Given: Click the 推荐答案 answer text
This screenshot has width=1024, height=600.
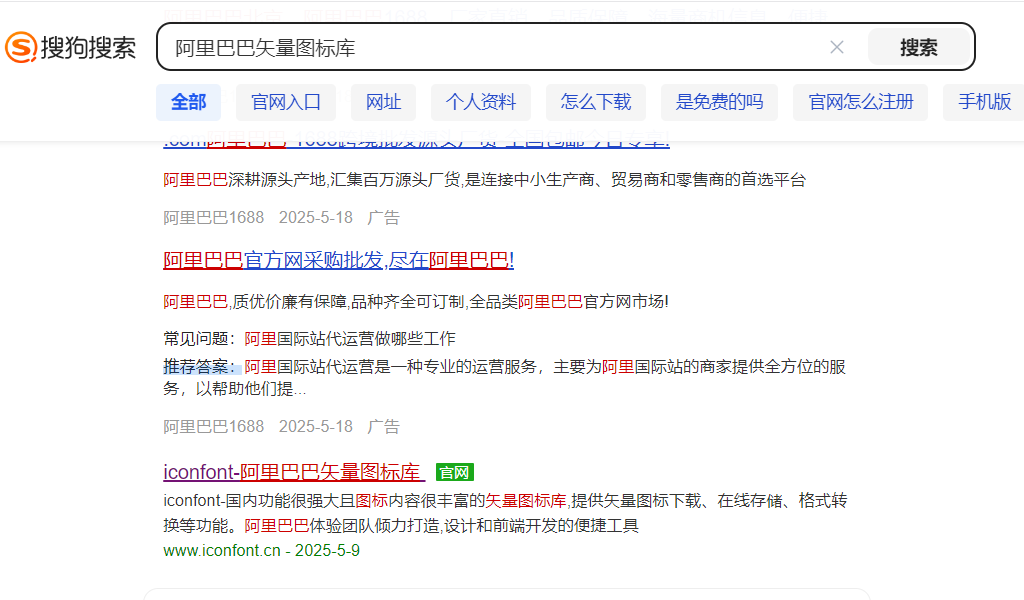Looking at the screenshot, I should (x=504, y=377).
